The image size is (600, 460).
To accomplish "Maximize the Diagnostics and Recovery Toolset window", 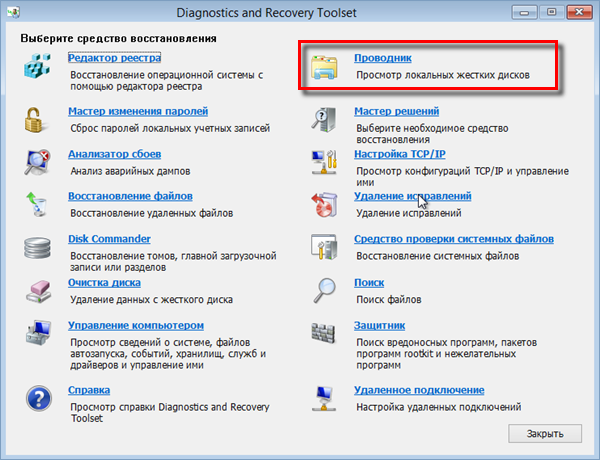I will (x=551, y=13).
